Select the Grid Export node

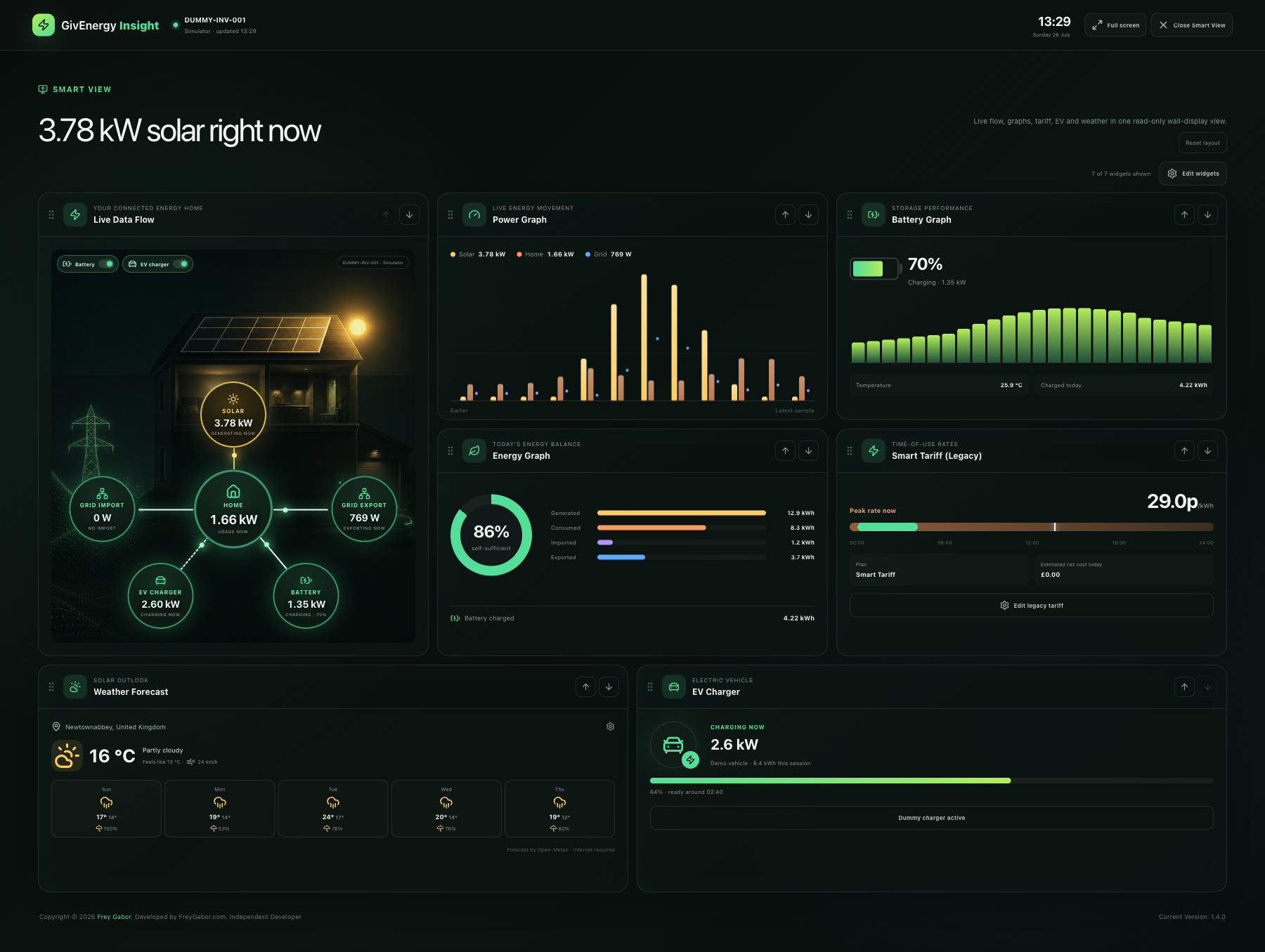pos(364,509)
